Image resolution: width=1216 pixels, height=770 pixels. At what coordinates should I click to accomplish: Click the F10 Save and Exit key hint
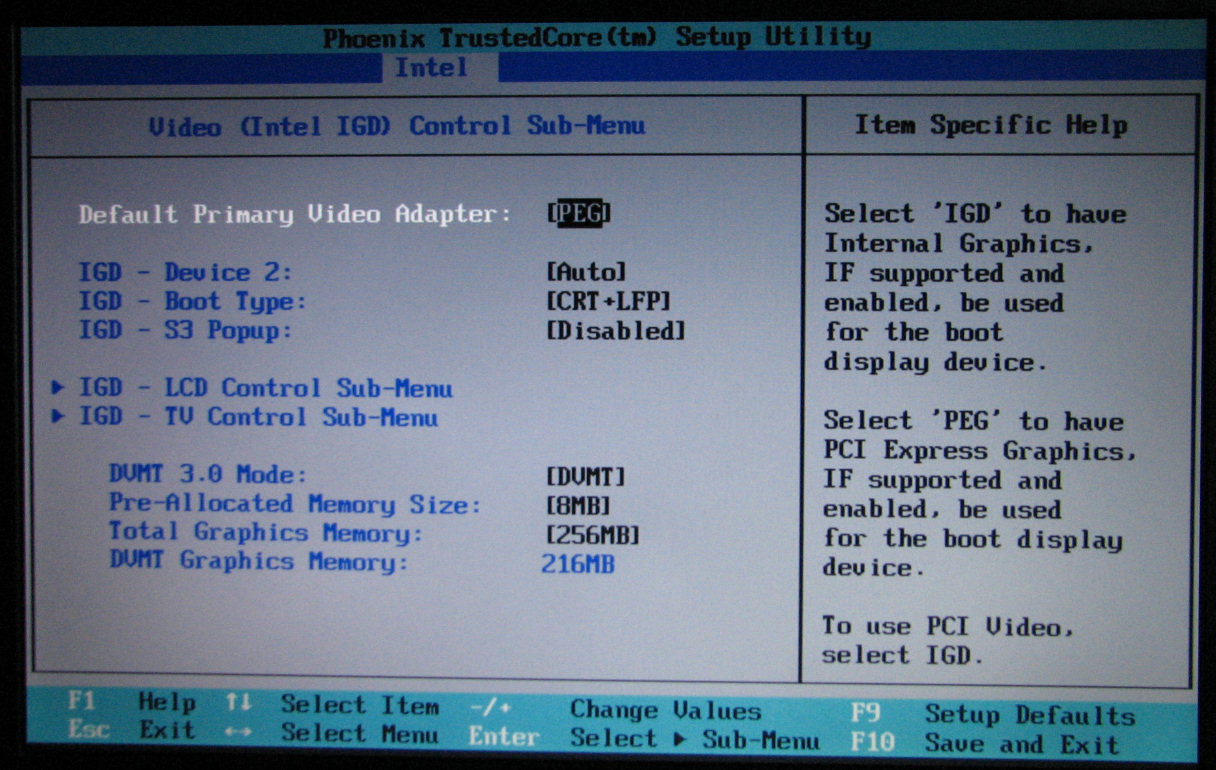click(985, 743)
